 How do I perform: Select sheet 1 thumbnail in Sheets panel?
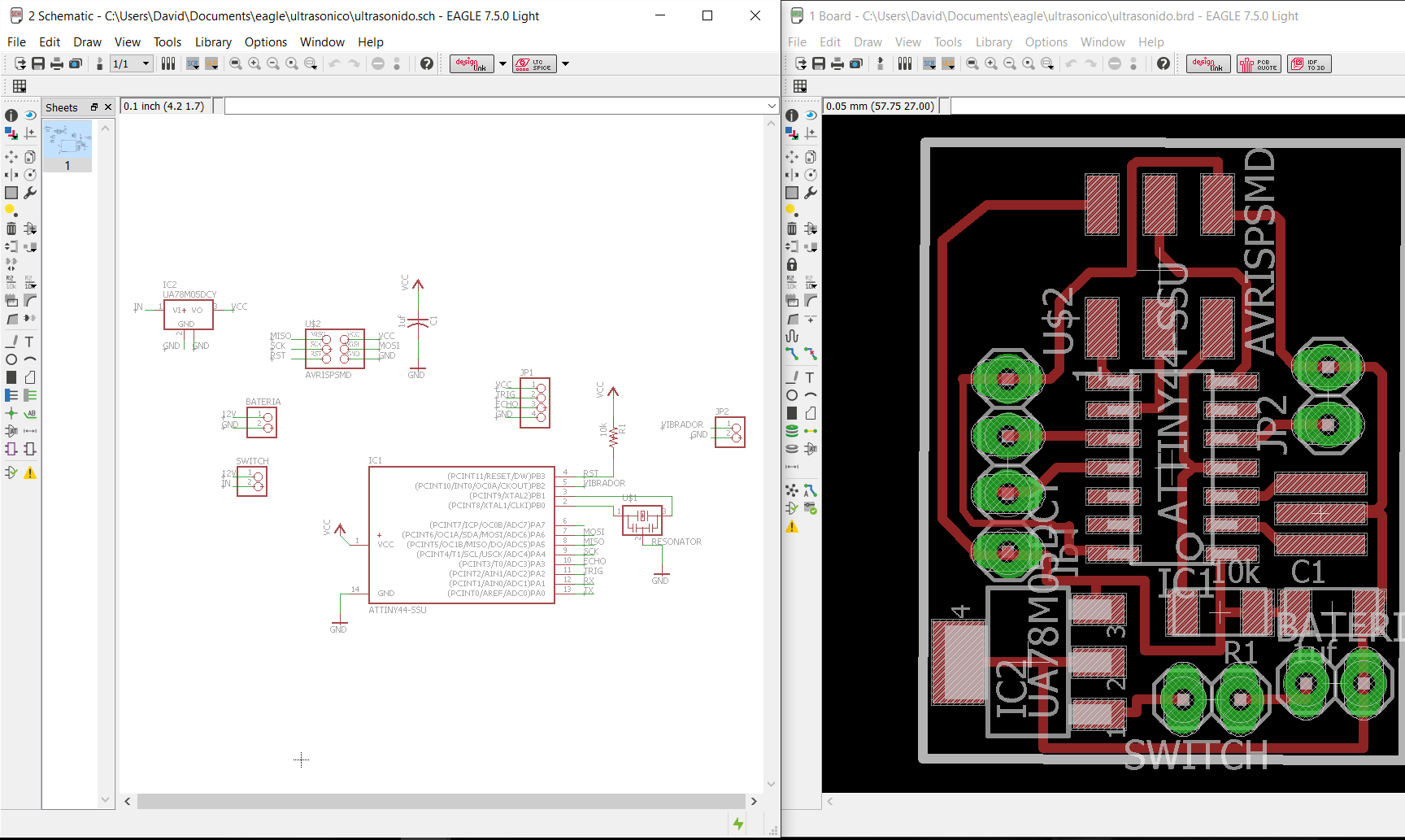[67, 146]
